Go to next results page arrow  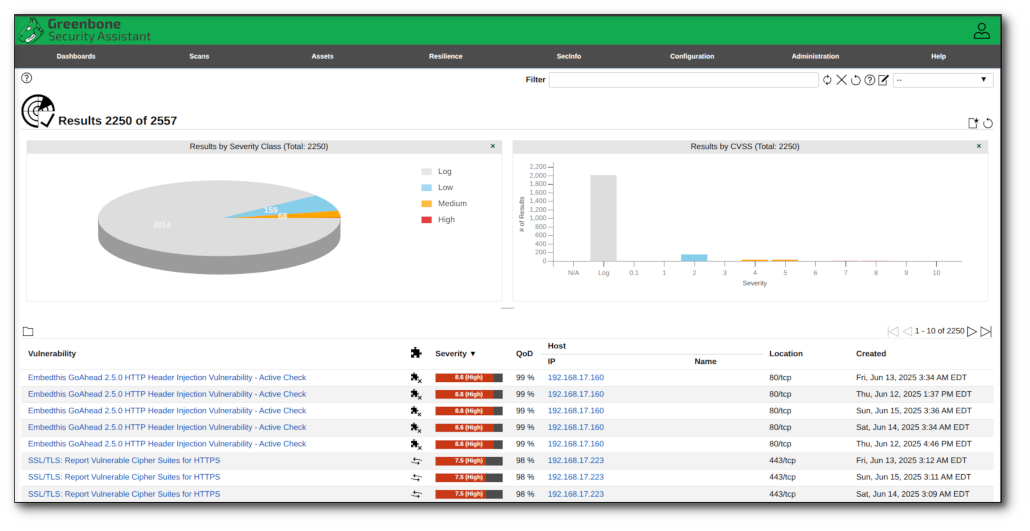972,331
